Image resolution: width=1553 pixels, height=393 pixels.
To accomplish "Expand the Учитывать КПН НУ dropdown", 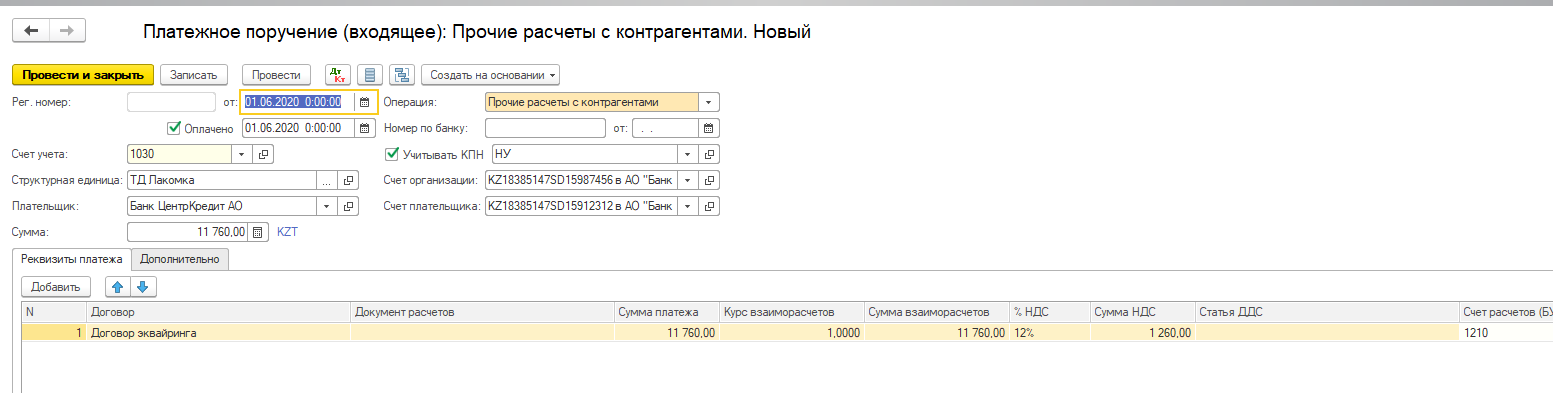I will pos(687,154).
